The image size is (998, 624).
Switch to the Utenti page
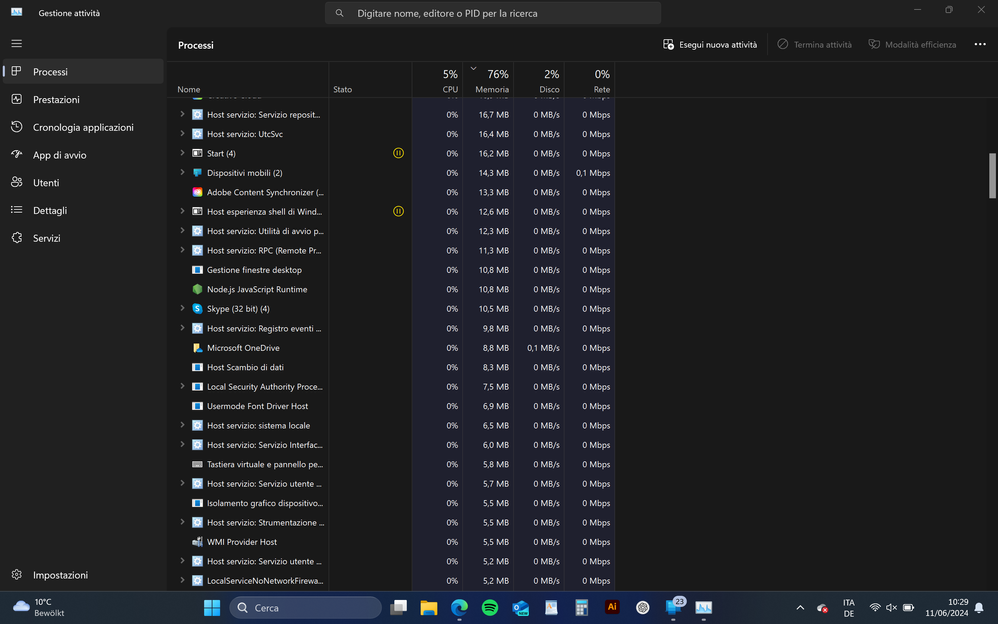83,182
